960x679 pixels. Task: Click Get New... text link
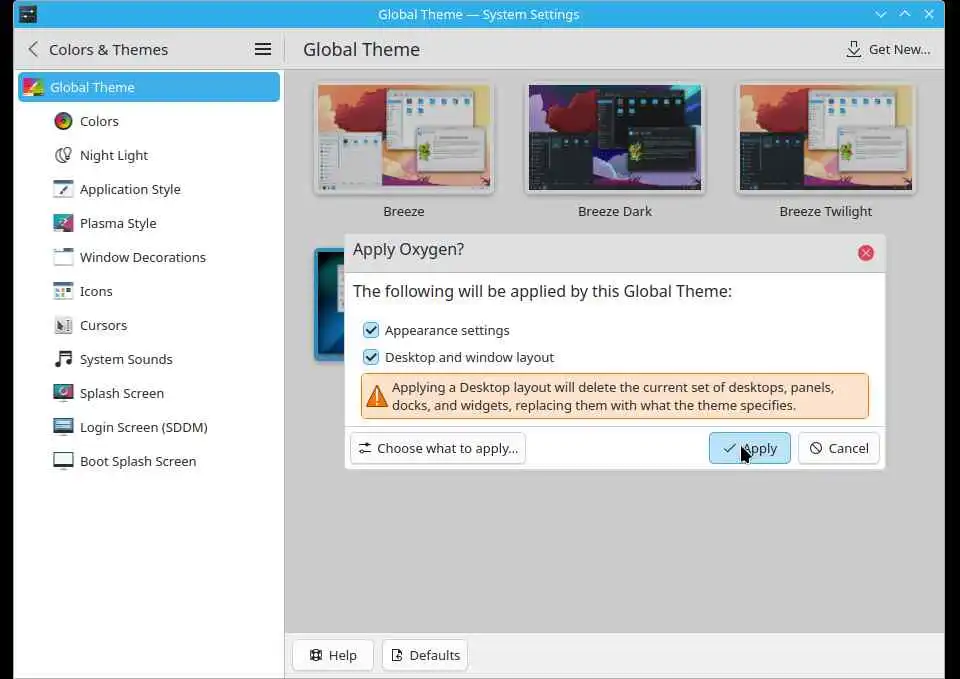pos(899,50)
